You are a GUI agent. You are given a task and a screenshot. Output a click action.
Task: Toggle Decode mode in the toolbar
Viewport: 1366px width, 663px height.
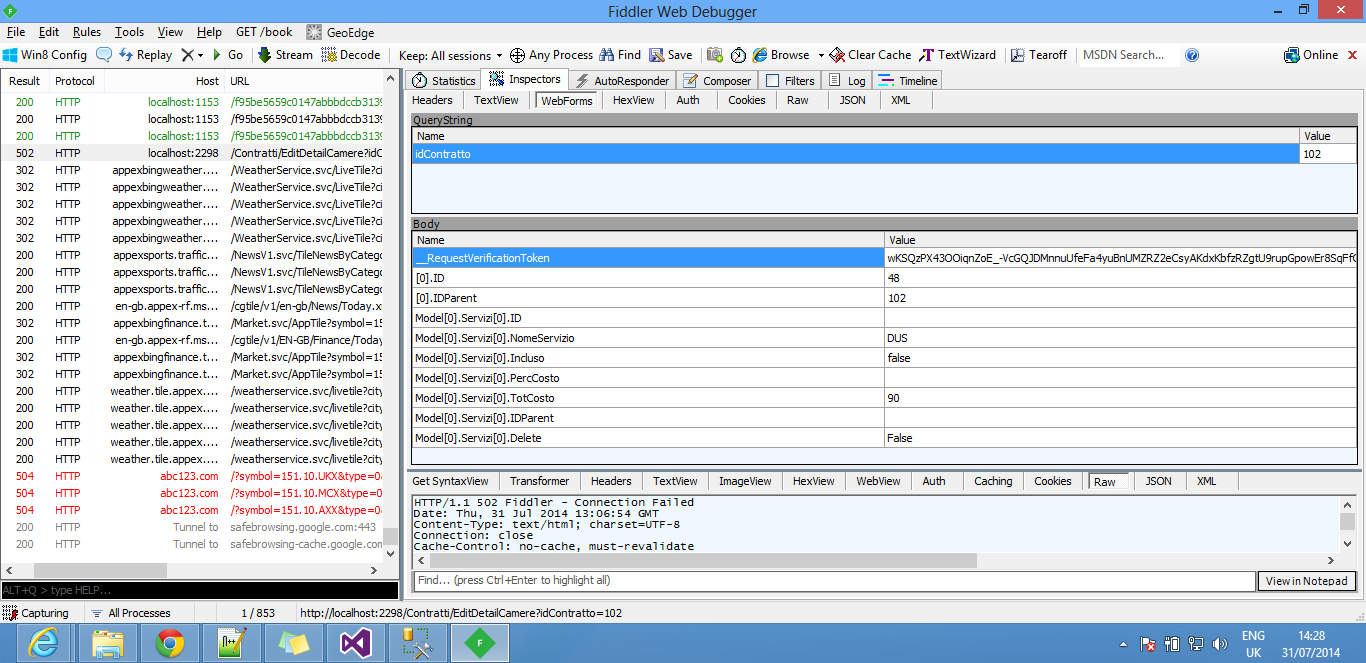coord(351,55)
